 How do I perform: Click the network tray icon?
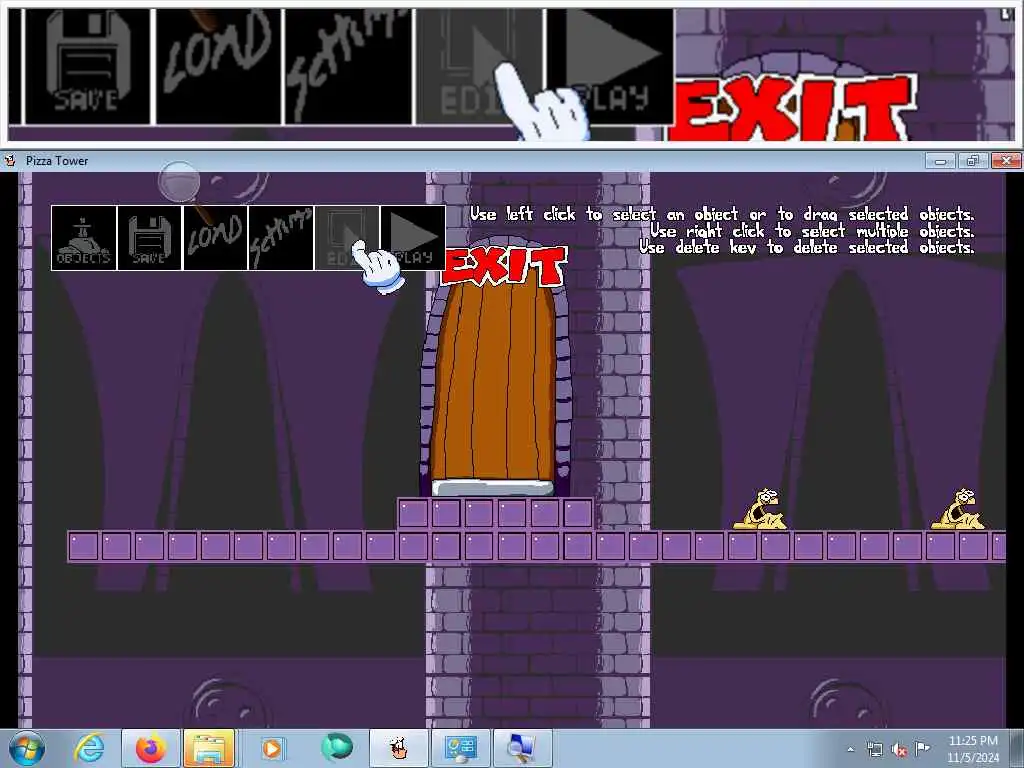click(874, 750)
